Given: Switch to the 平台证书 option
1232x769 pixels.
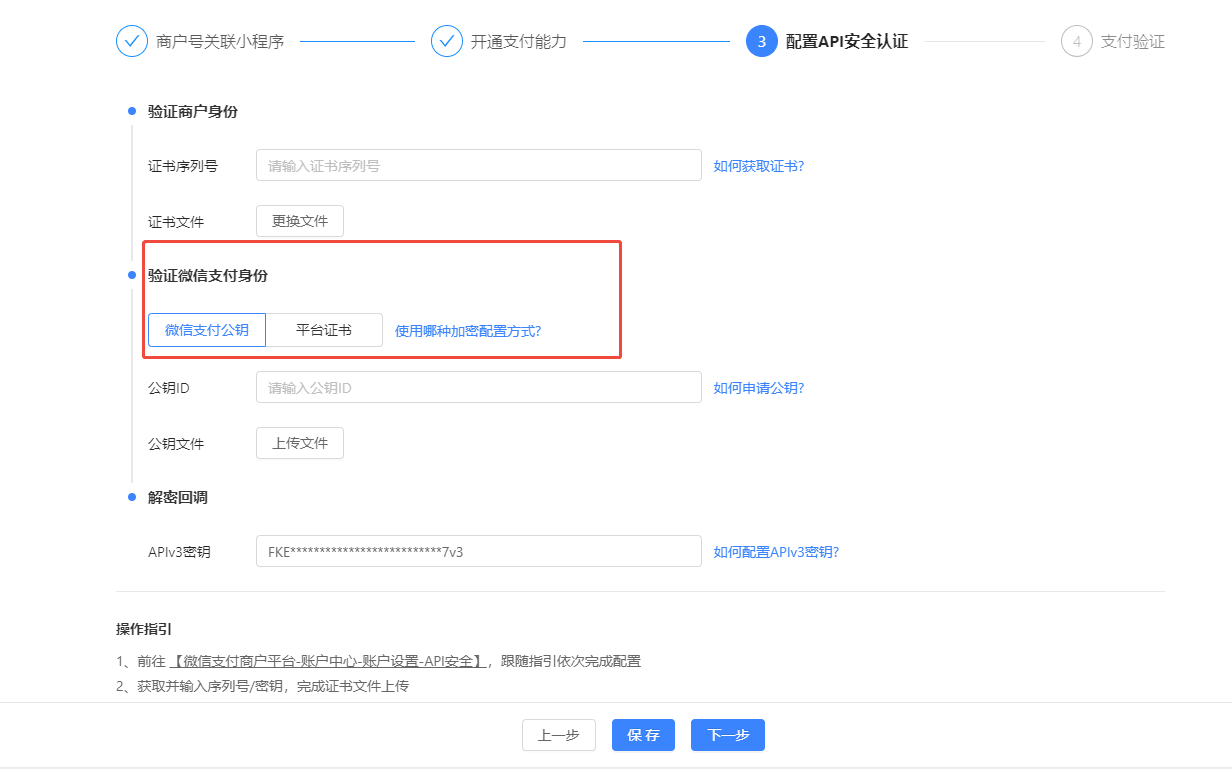Looking at the screenshot, I should tap(324, 330).
